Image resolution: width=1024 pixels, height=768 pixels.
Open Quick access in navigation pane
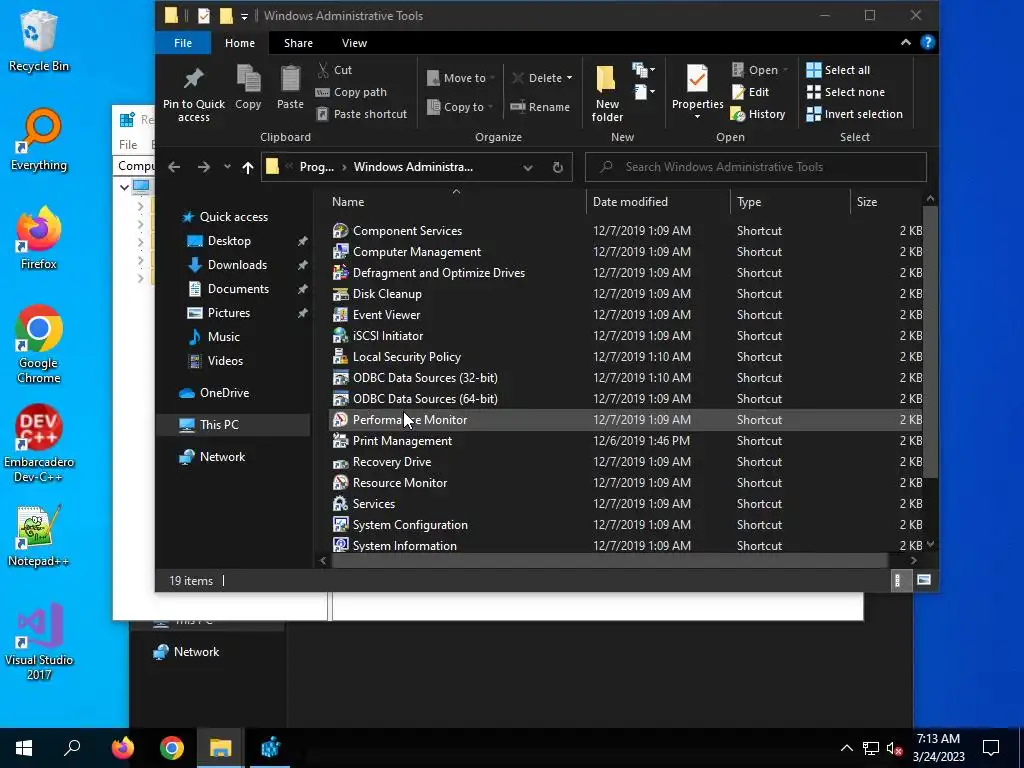click(x=232, y=217)
